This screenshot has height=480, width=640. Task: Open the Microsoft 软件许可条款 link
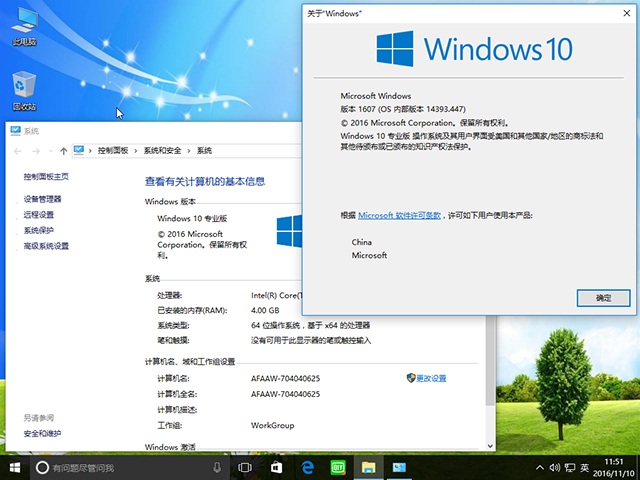point(400,215)
